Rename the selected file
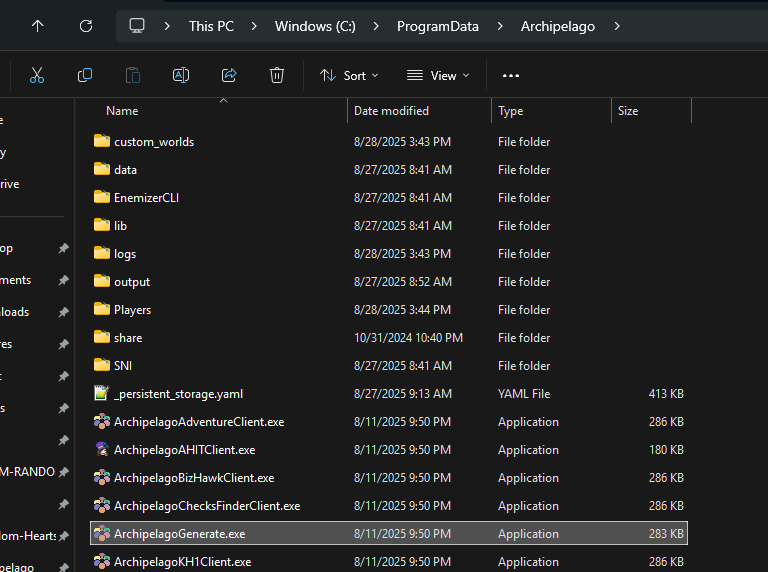Screen dimensions: 768x572 click(181, 75)
